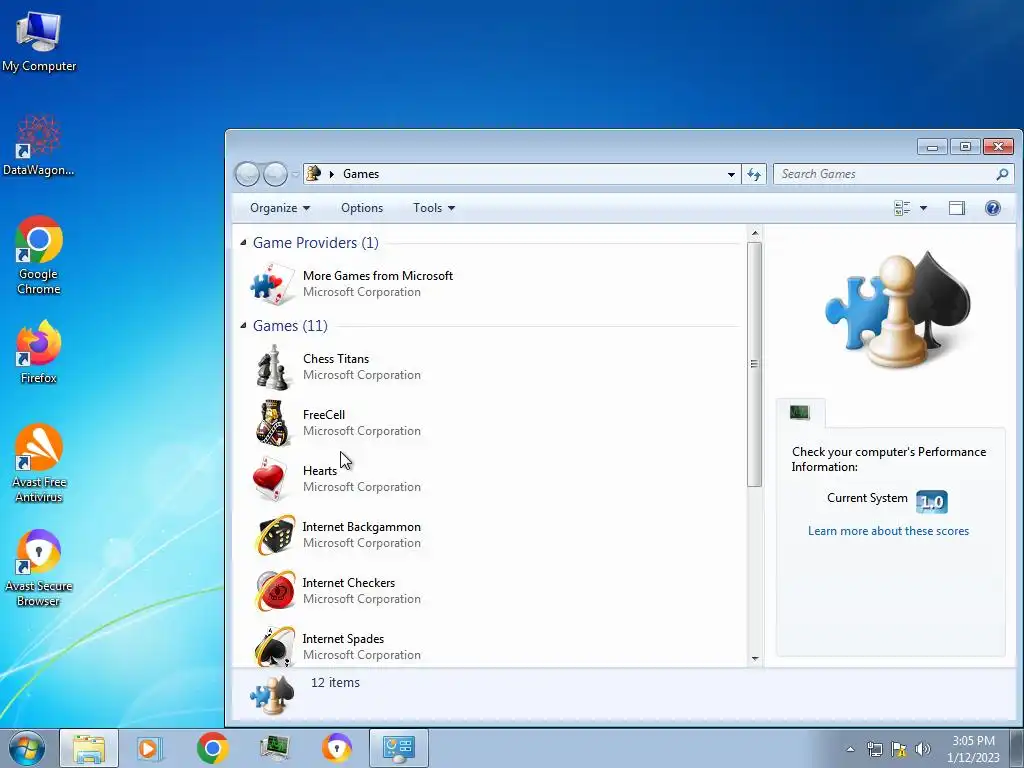The image size is (1024, 768).
Task: Click the Internet Checkers name text
Action: [348, 583]
